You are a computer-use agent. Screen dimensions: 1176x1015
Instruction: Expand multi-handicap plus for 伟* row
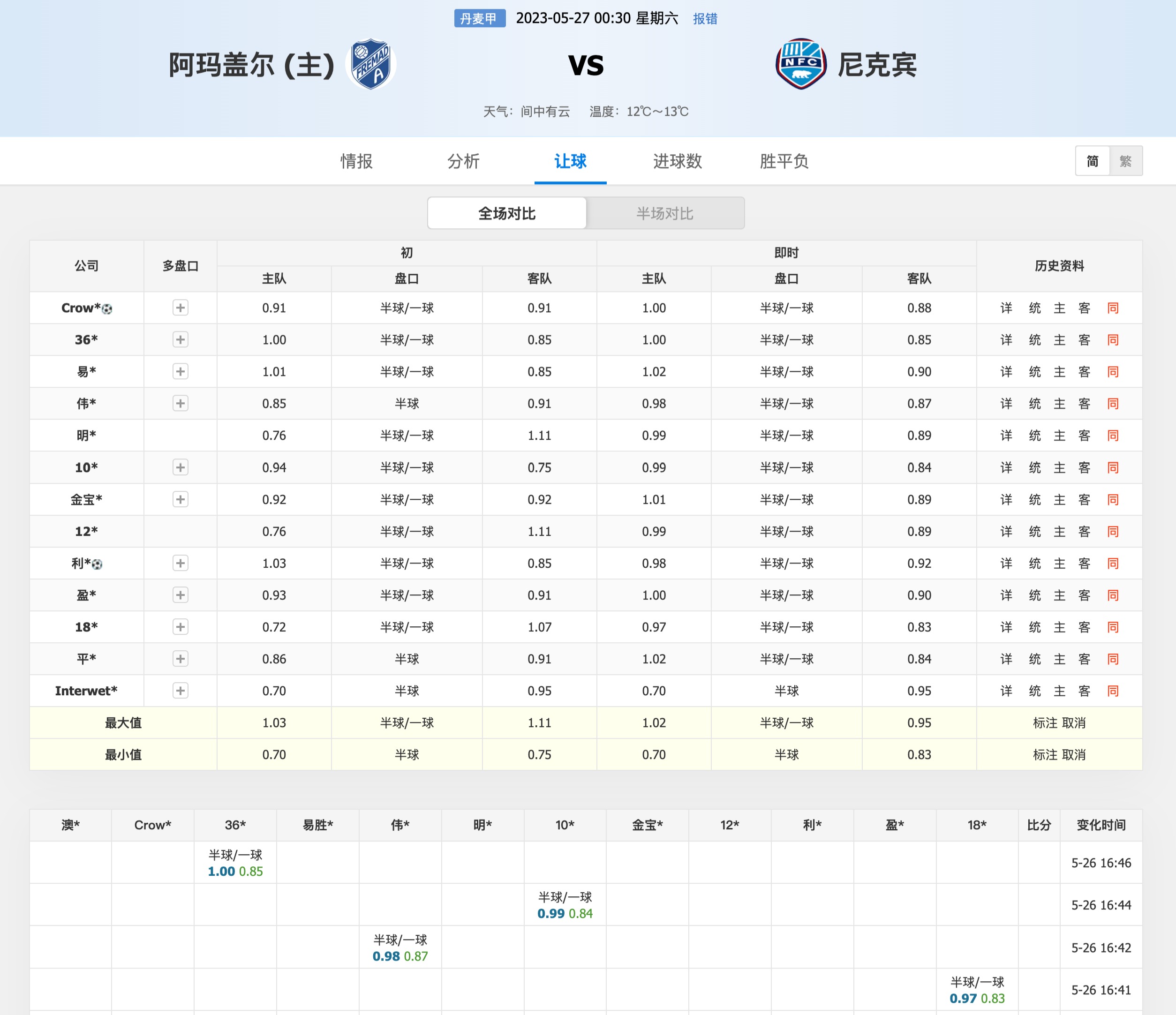pos(181,403)
